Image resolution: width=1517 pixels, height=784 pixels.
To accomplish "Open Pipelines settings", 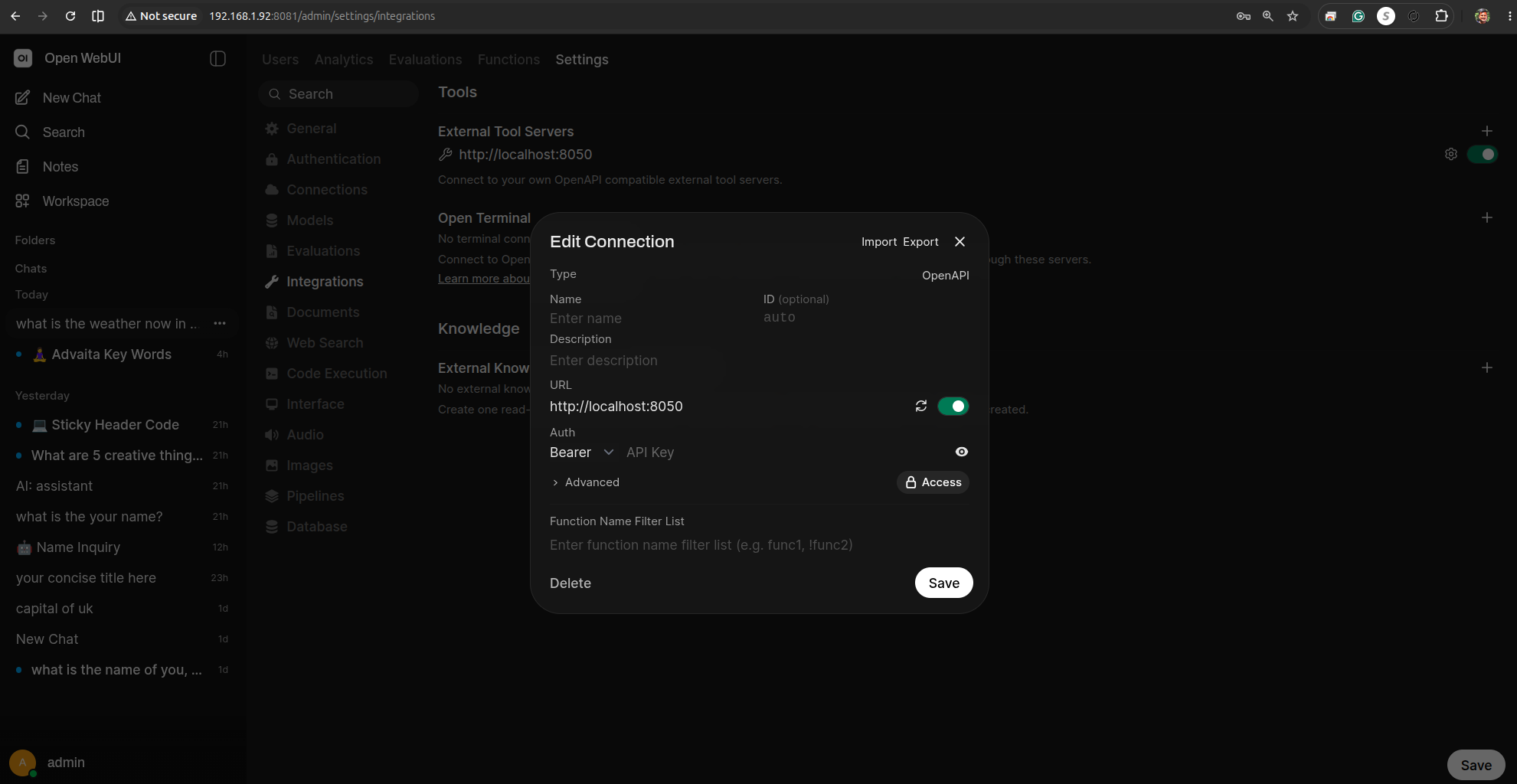I will click(x=315, y=496).
